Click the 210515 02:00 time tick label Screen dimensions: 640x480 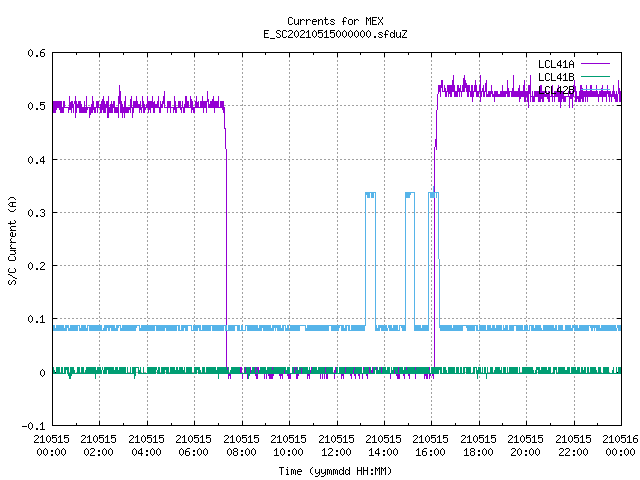(98, 446)
